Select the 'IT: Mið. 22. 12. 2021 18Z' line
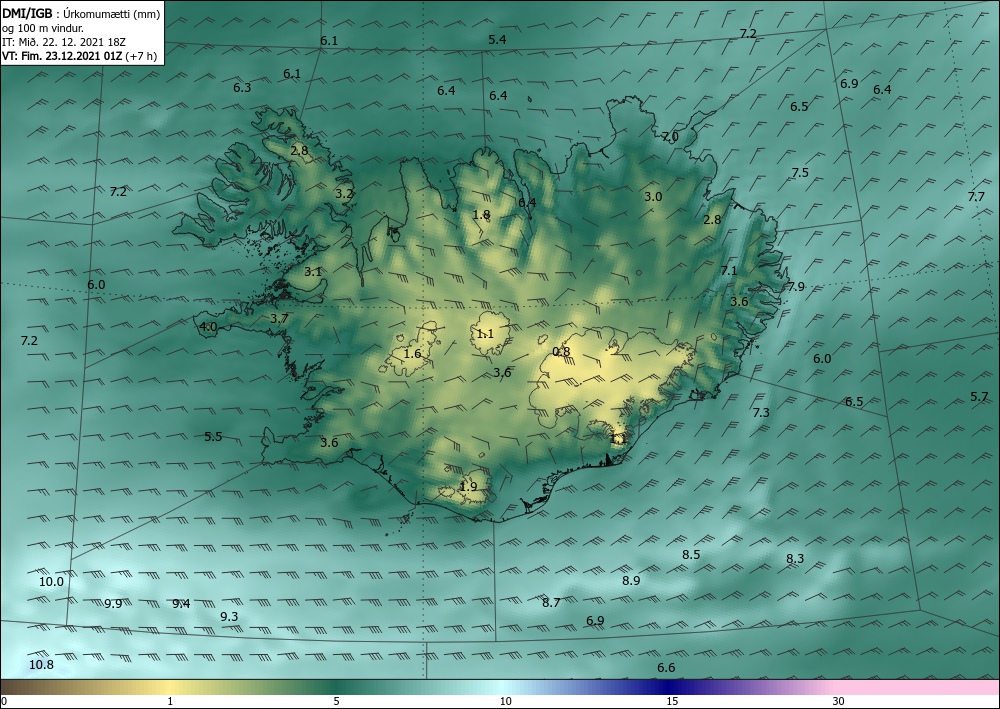1000x709 pixels. click(x=64, y=41)
